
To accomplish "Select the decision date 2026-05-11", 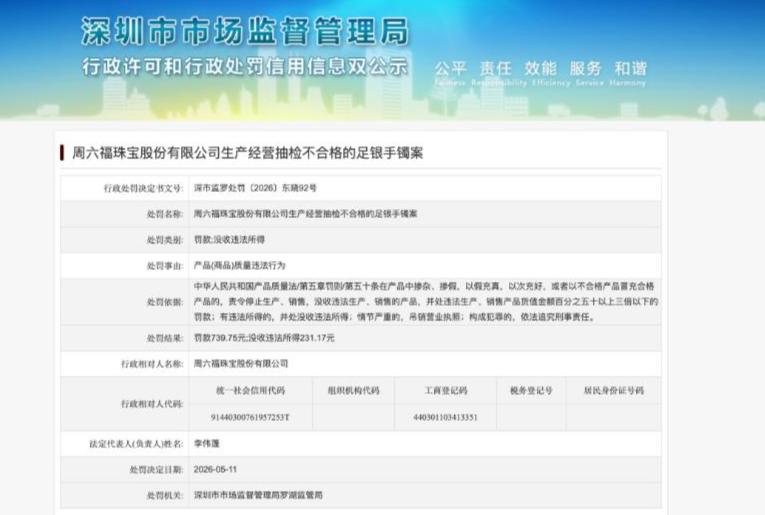I will point(215,470).
